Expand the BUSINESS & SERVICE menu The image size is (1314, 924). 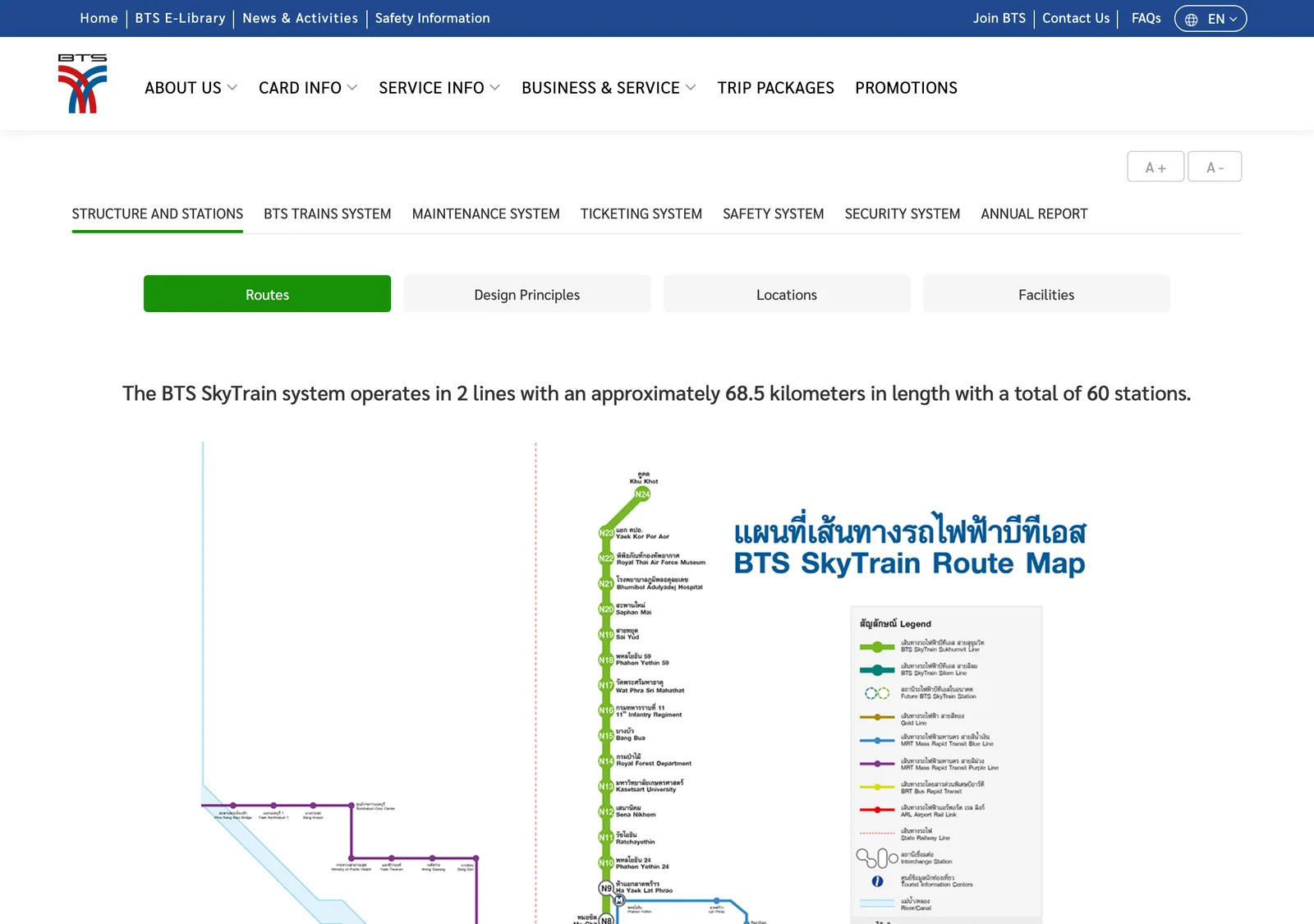click(x=609, y=88)
